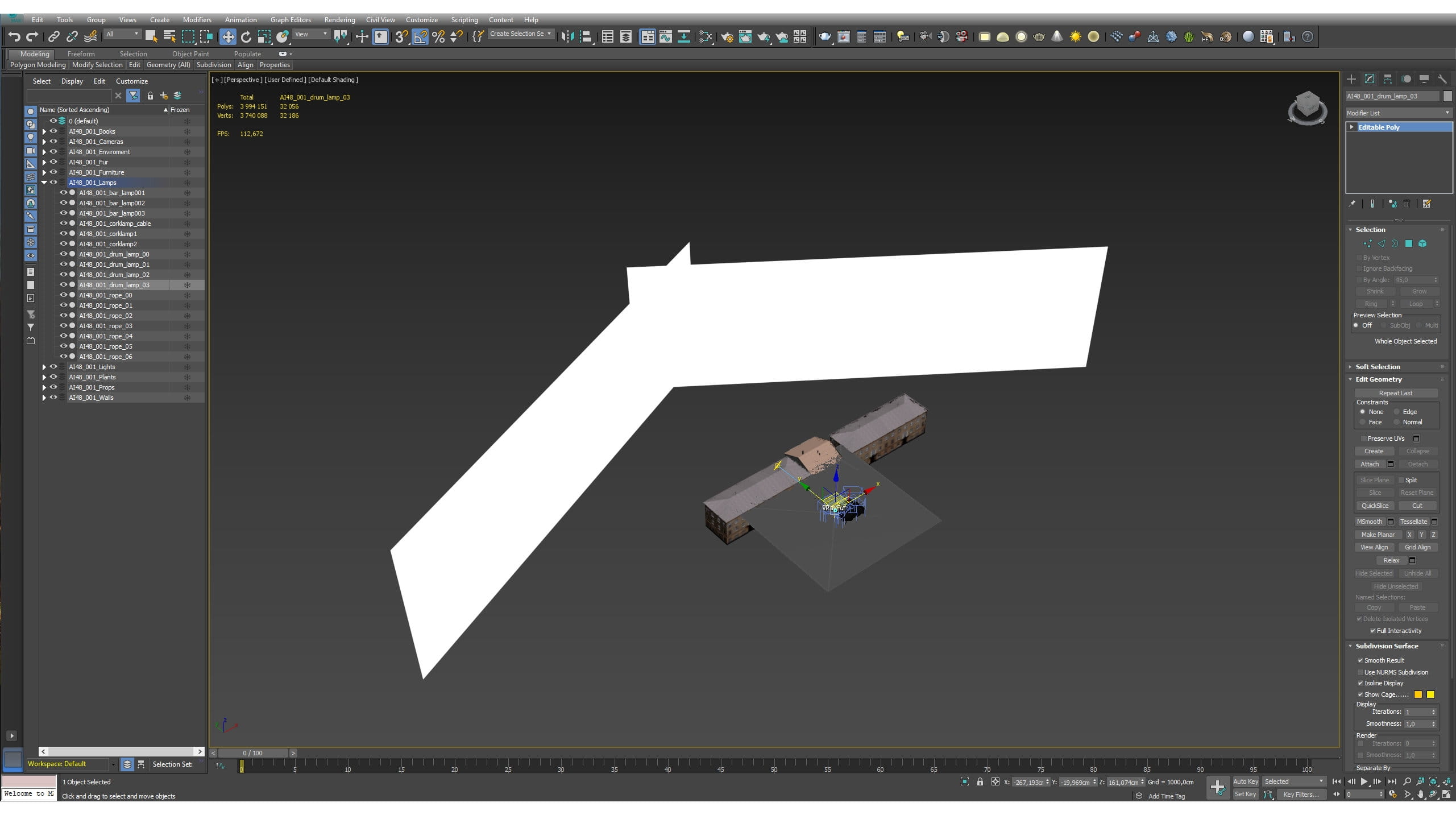Open the Rendering menu

[x=339, y=19]
